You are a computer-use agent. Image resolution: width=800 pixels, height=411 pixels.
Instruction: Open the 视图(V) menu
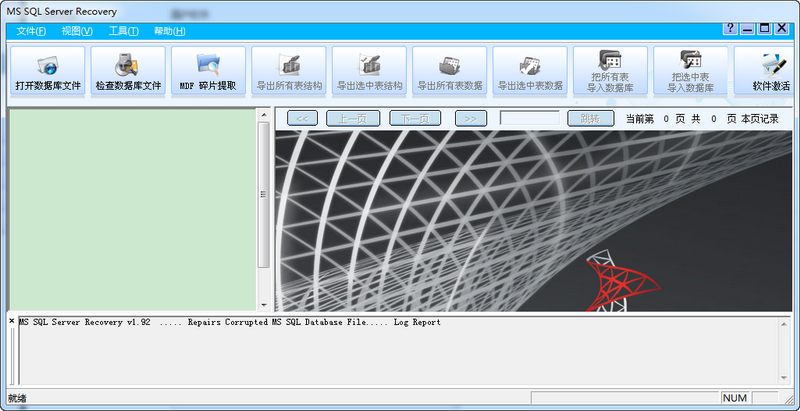tap(77, 31)
